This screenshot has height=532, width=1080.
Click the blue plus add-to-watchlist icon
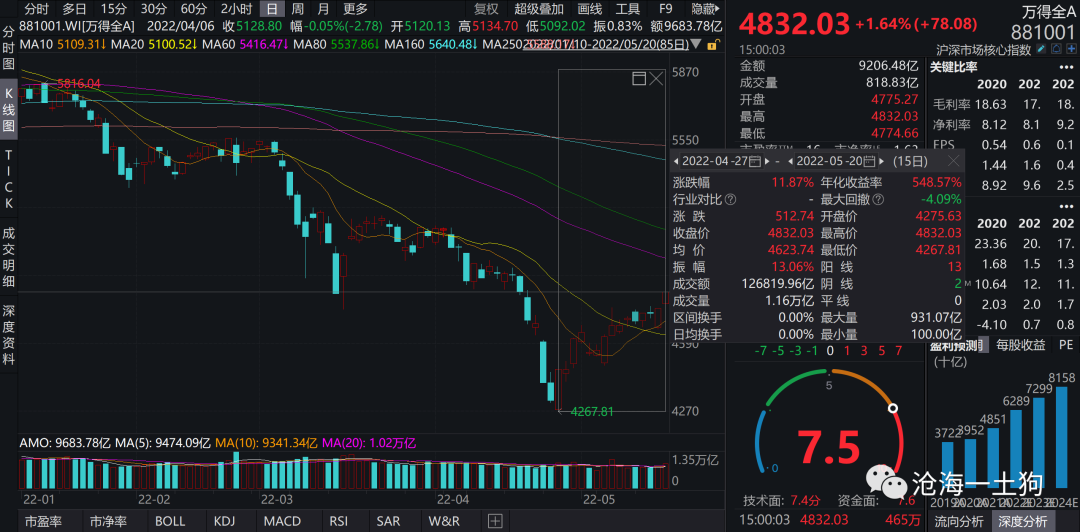pos(1072,50)
